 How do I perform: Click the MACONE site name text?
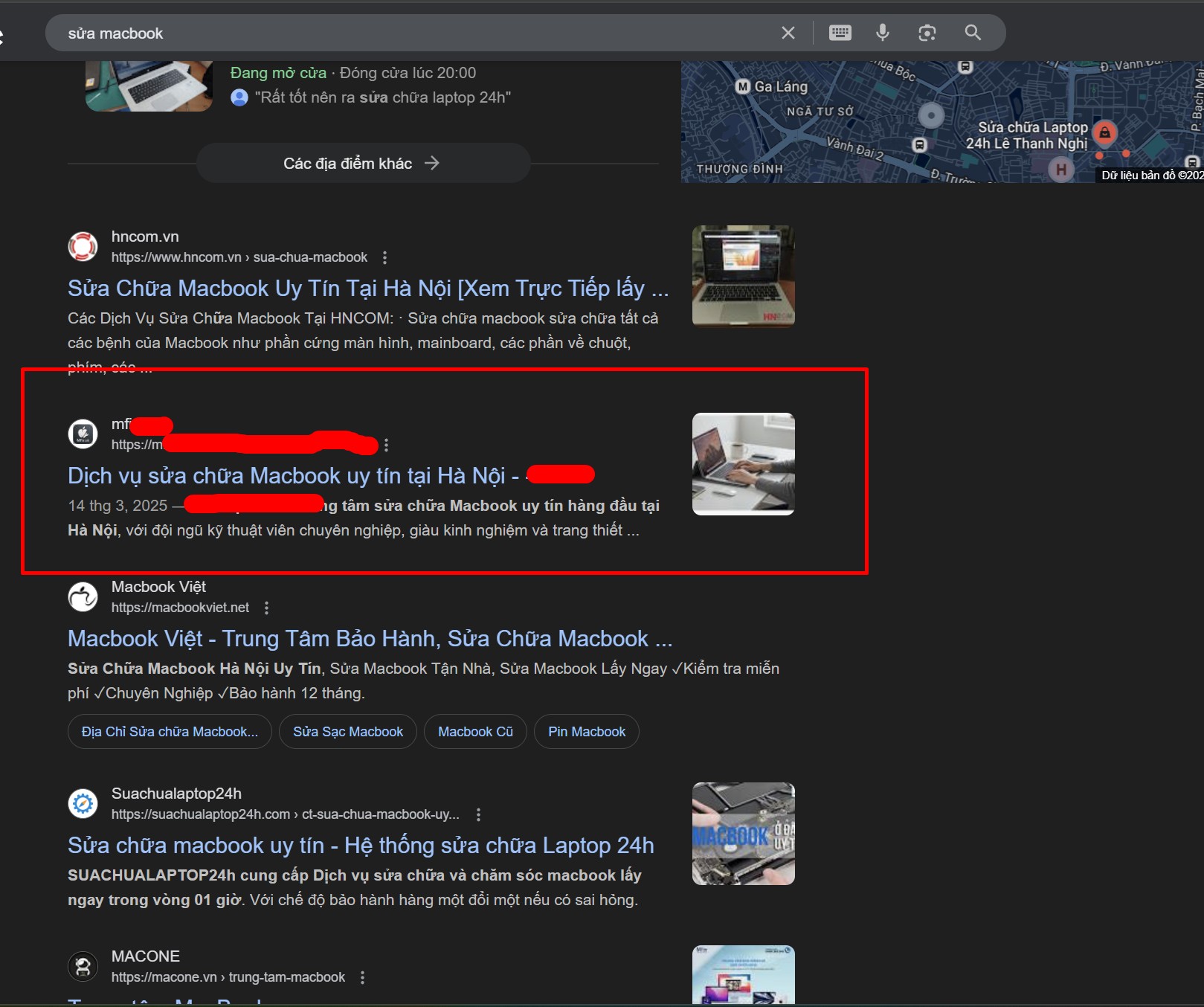pyautogui.click(x=146, y=956)
